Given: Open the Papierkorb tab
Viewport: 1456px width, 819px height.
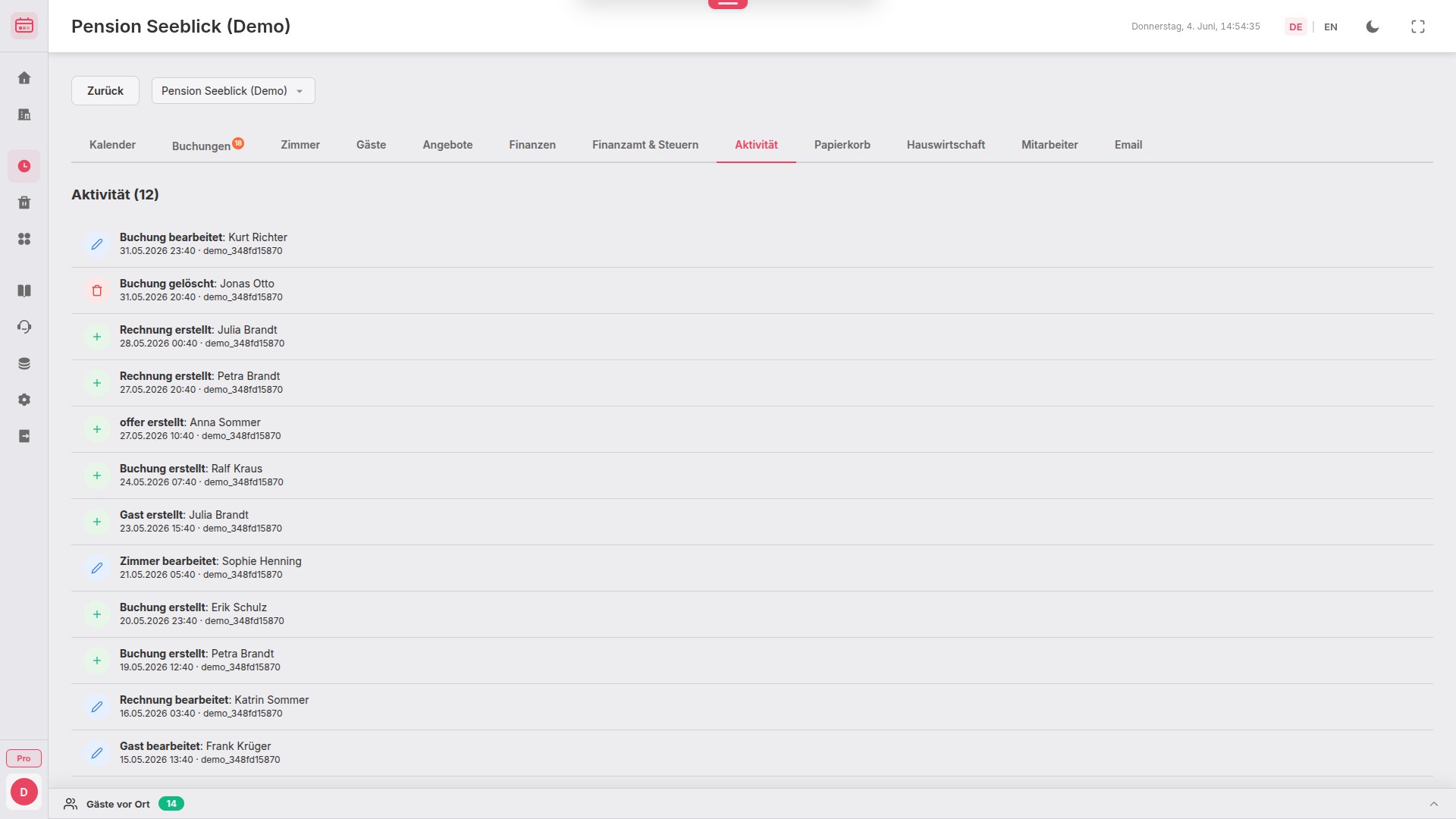Looking at the screenshot, I should click(843, 145).
